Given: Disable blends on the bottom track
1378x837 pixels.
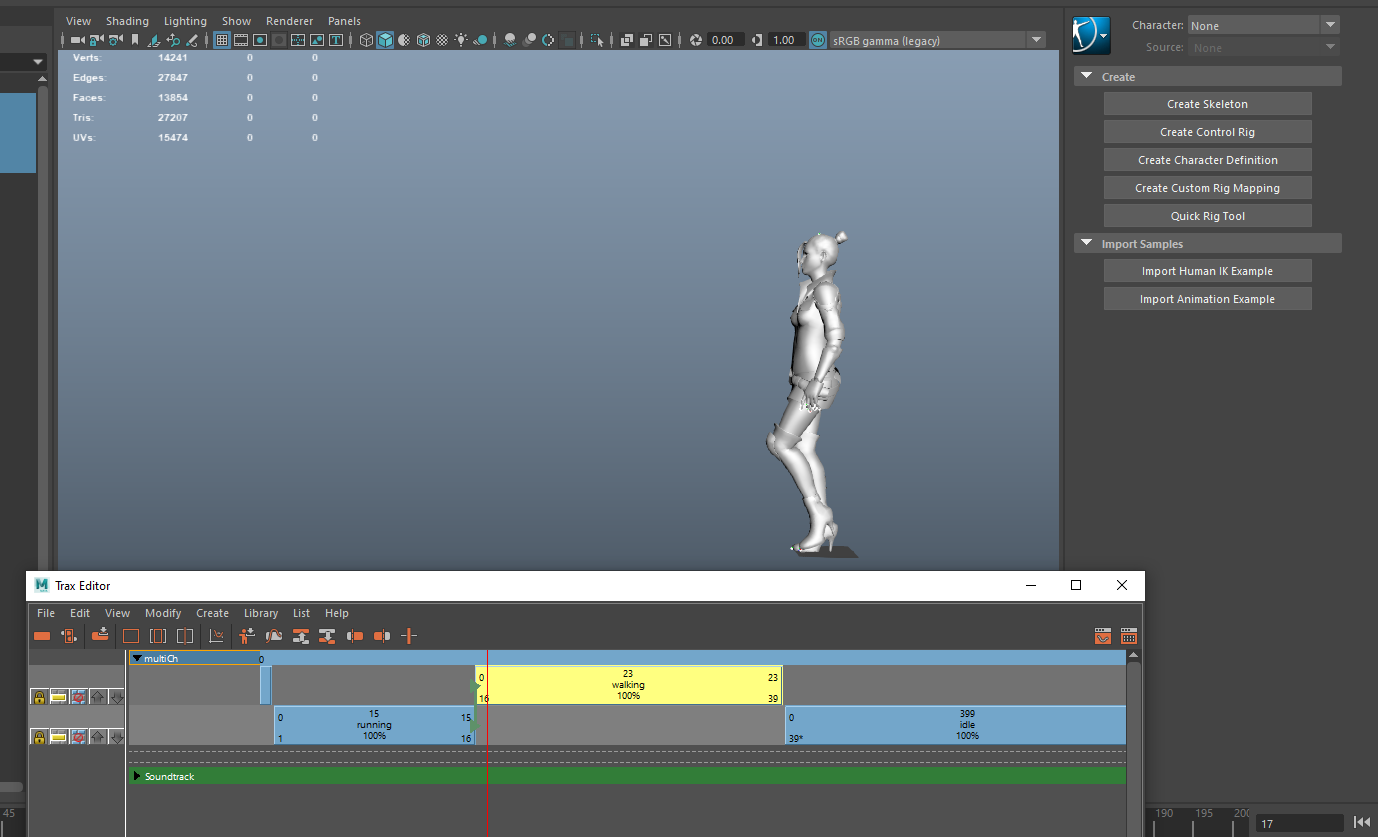Looking at the screenshot, I should 78,737.
